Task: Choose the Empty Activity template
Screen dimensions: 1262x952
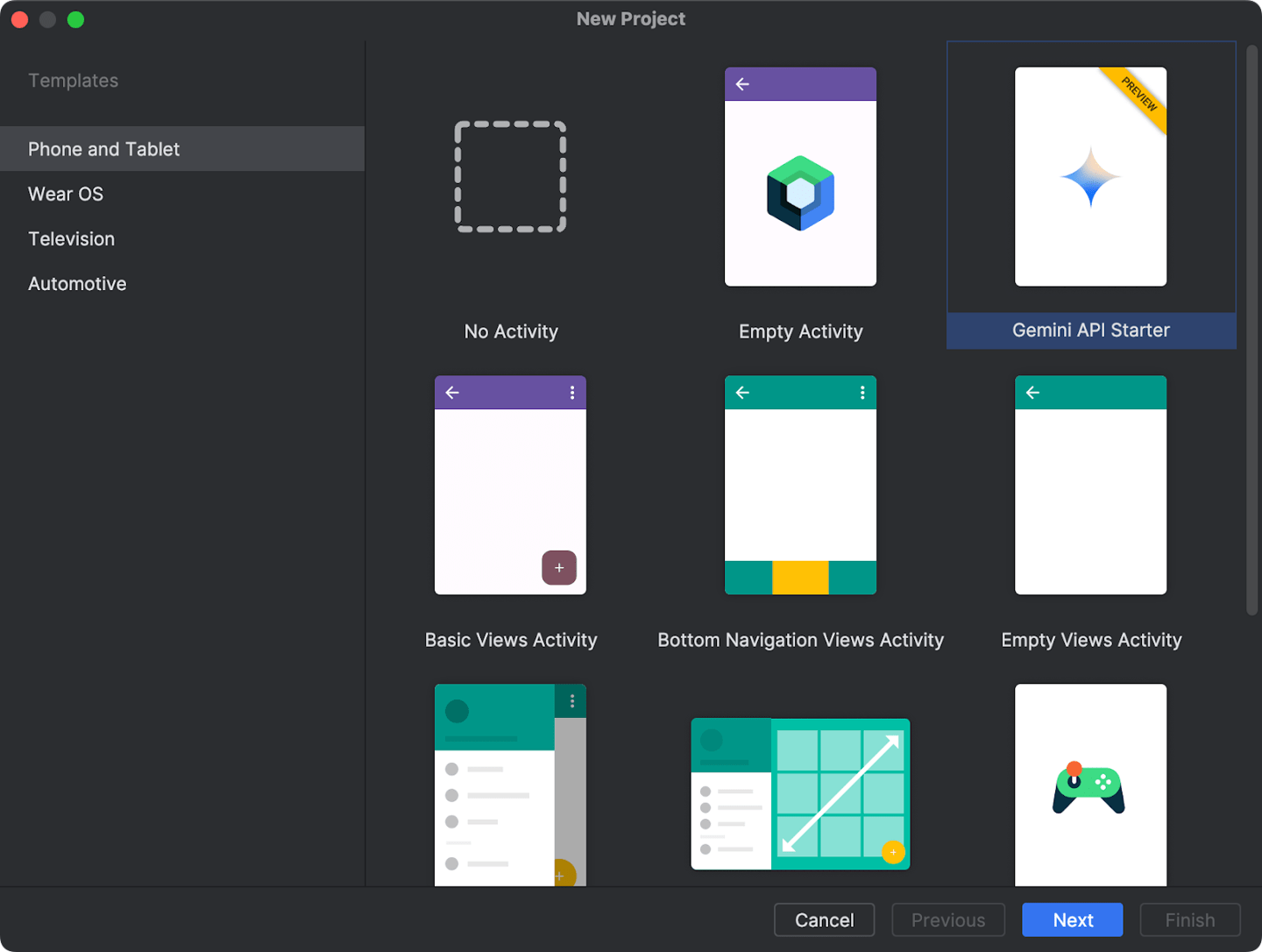Action: pos(799,177)
